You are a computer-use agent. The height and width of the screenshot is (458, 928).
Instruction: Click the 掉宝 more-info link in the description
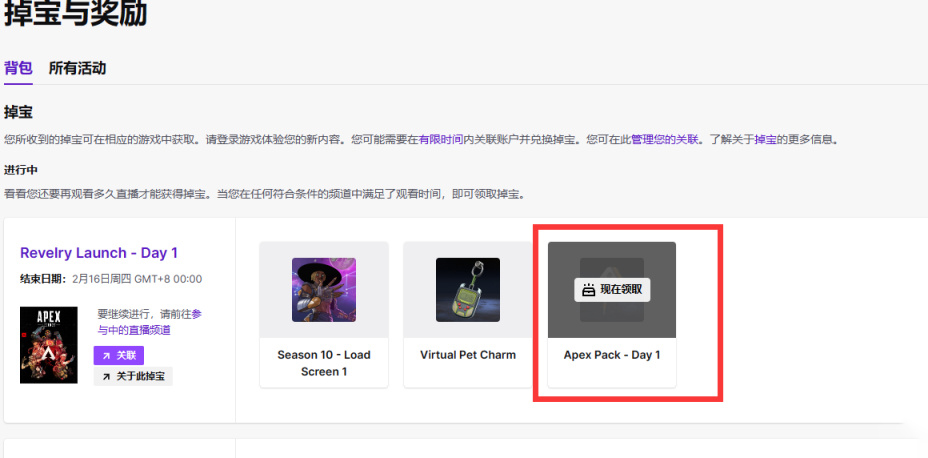coord(765,140)
